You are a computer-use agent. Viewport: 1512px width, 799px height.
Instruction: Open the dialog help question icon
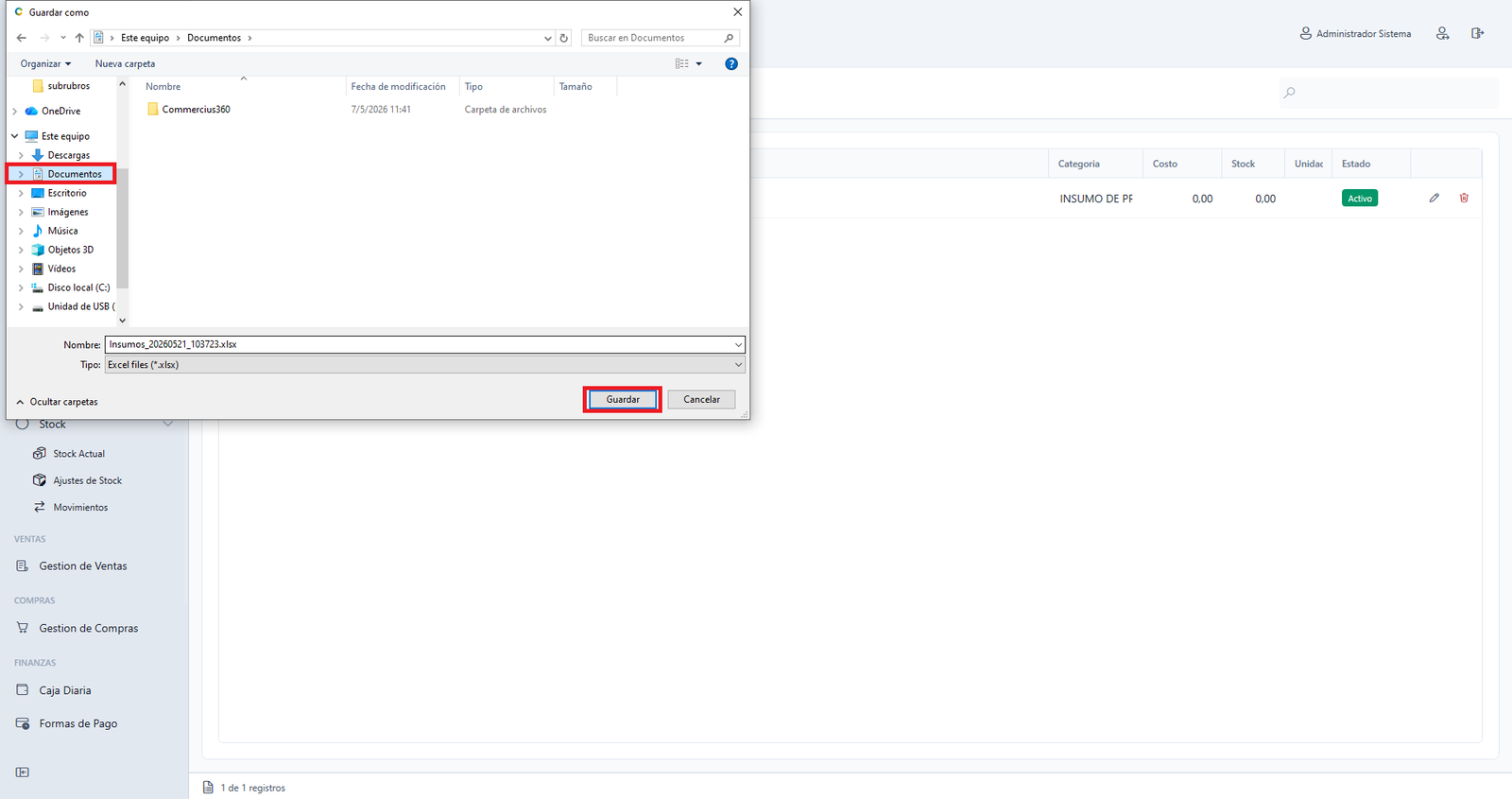pyautogui.click(x=731, y=64)
